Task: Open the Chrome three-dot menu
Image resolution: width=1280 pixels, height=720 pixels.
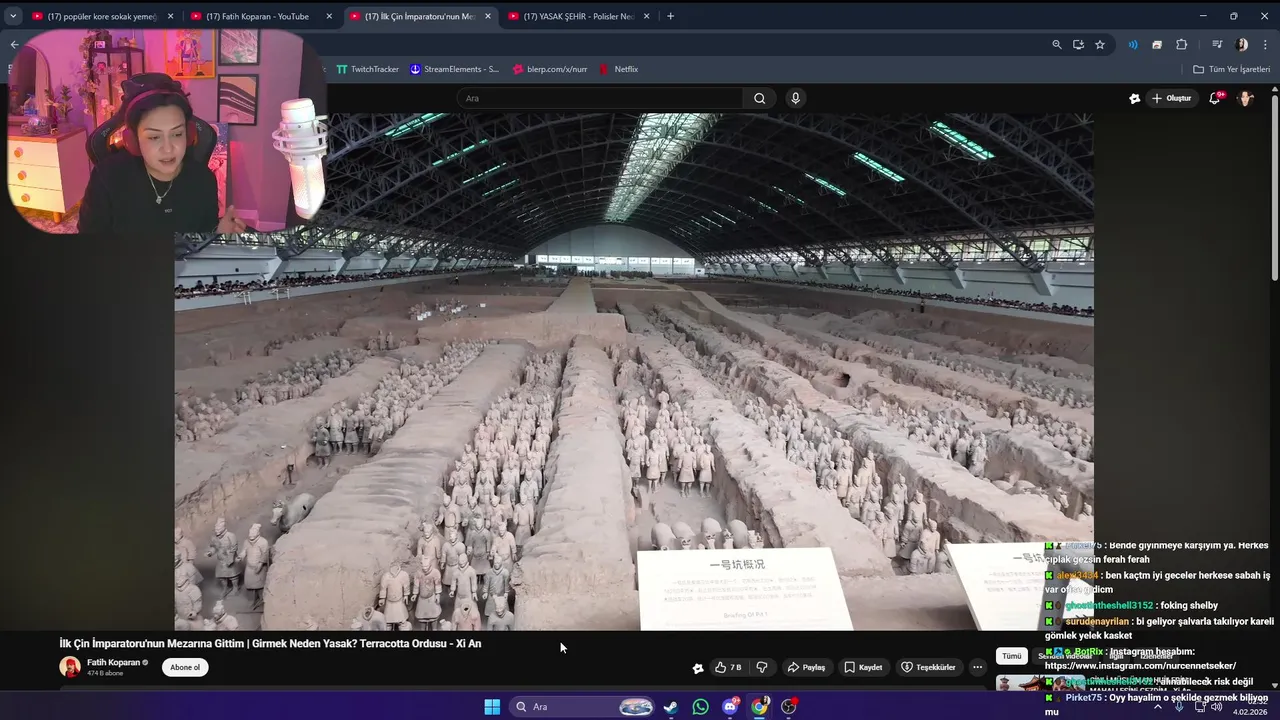Action: click(x=1266, y=44)
